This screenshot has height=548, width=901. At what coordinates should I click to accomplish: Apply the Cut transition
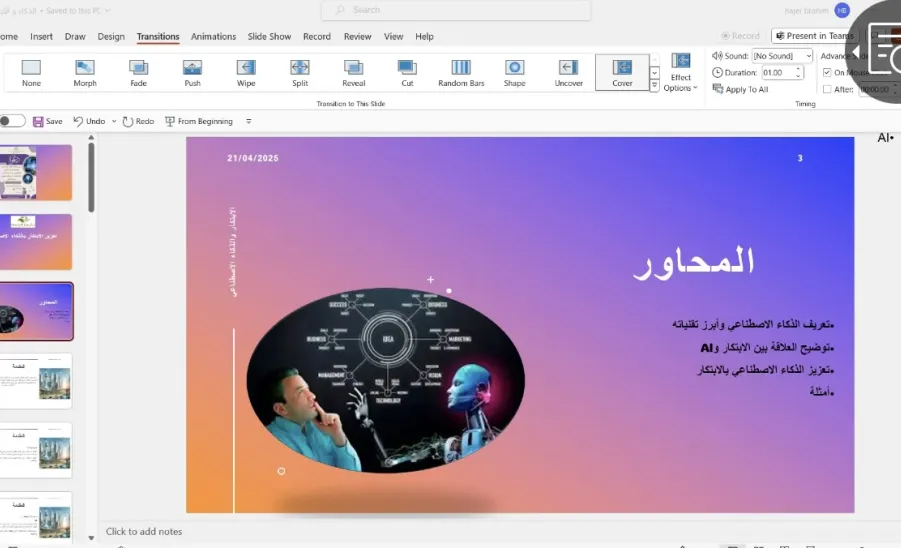click(x=407, y=73)
